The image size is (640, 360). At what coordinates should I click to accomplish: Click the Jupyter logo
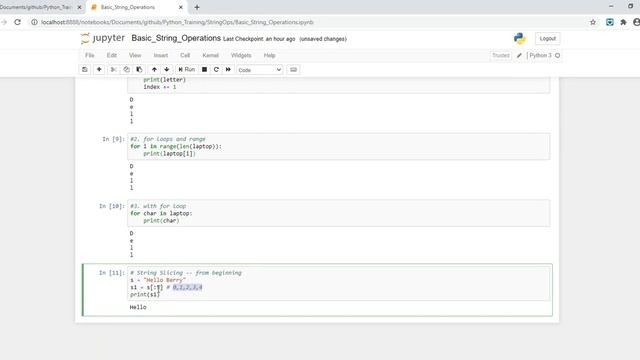tap(102, 38)
